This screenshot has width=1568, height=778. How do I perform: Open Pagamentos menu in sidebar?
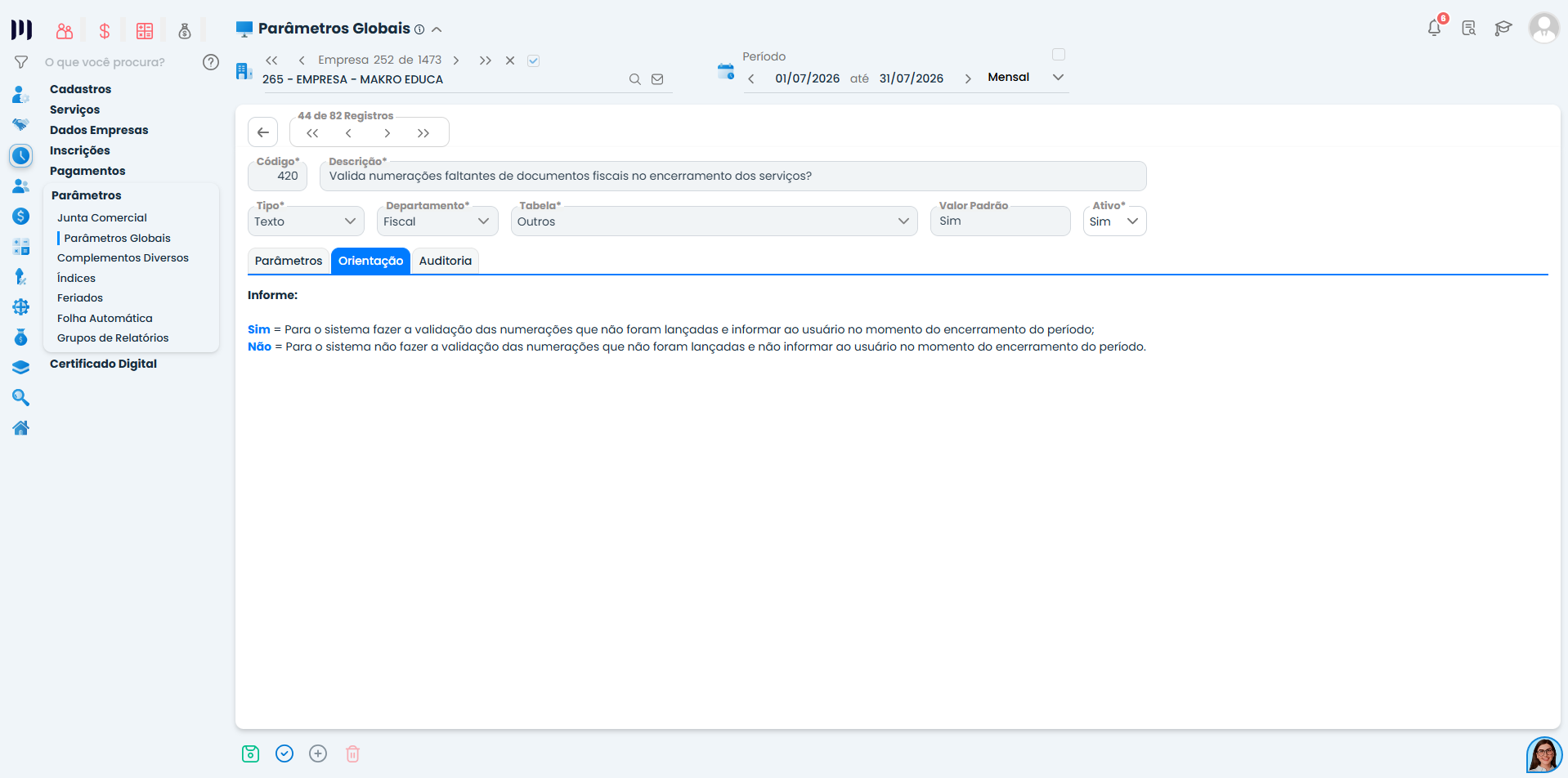87,171
